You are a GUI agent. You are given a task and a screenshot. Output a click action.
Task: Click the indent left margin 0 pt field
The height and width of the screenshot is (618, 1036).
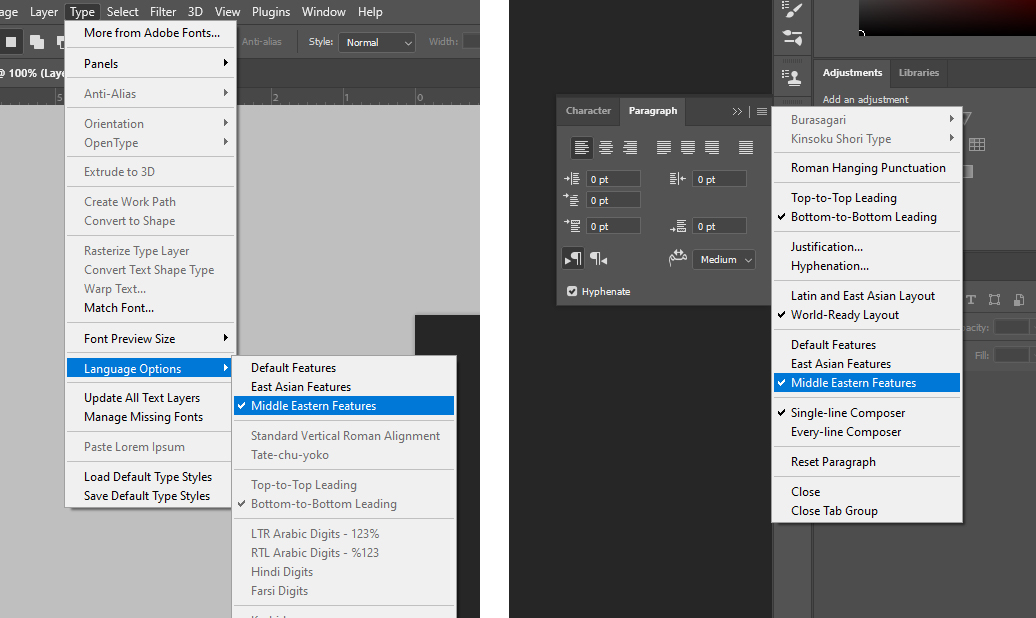tap(613, 179)
